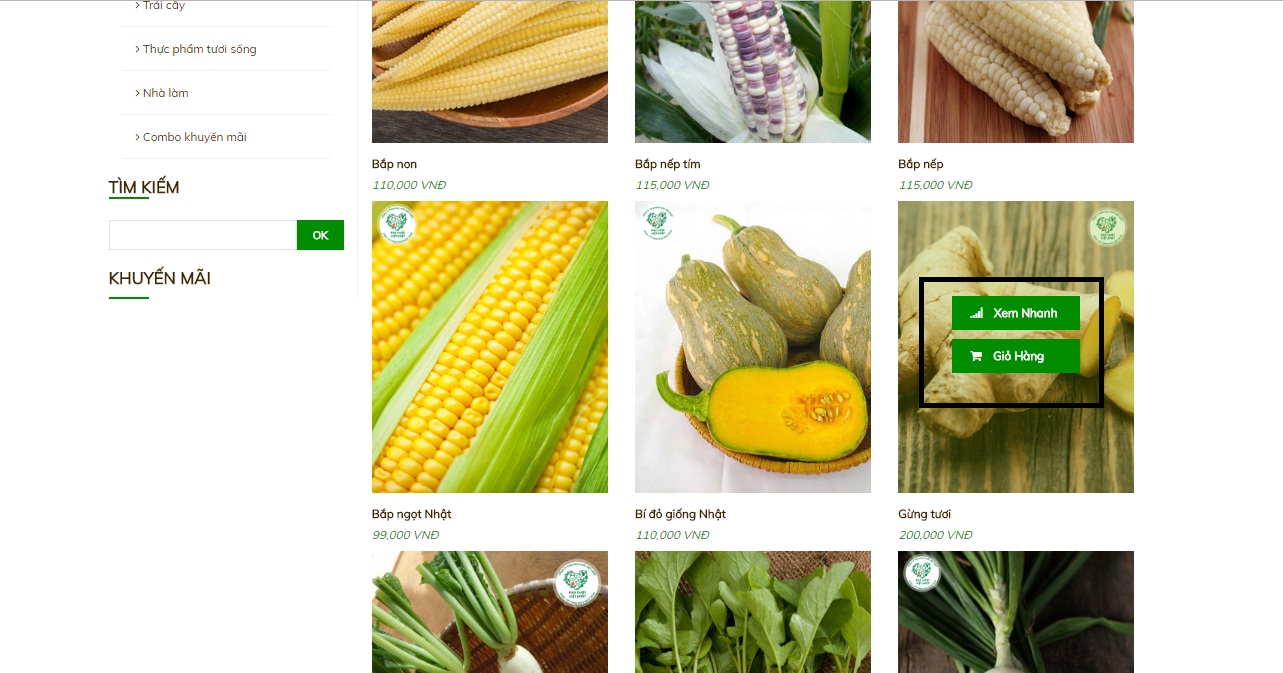The image size is (1283, 673).
Task: Expand the Combo khuyến mãi category
Action: [191, 137]
